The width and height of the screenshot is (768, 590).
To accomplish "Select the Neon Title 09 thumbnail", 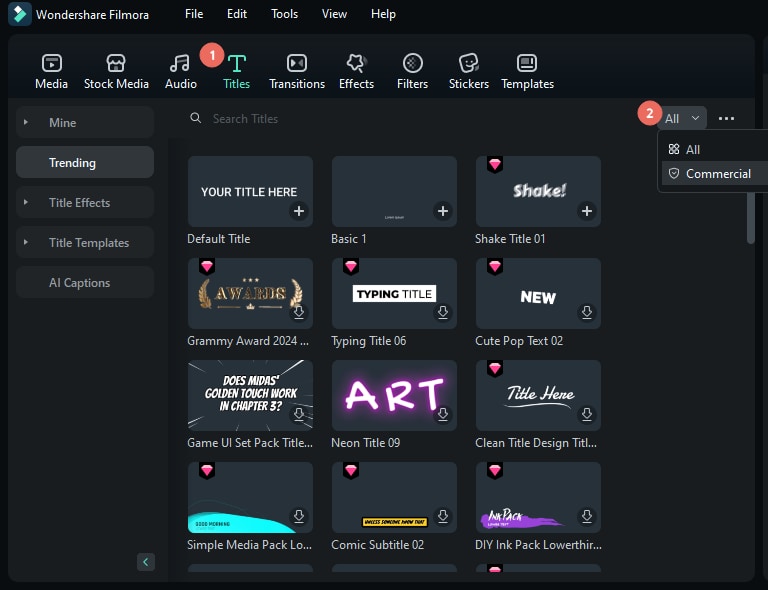I will tap(394, 396).
